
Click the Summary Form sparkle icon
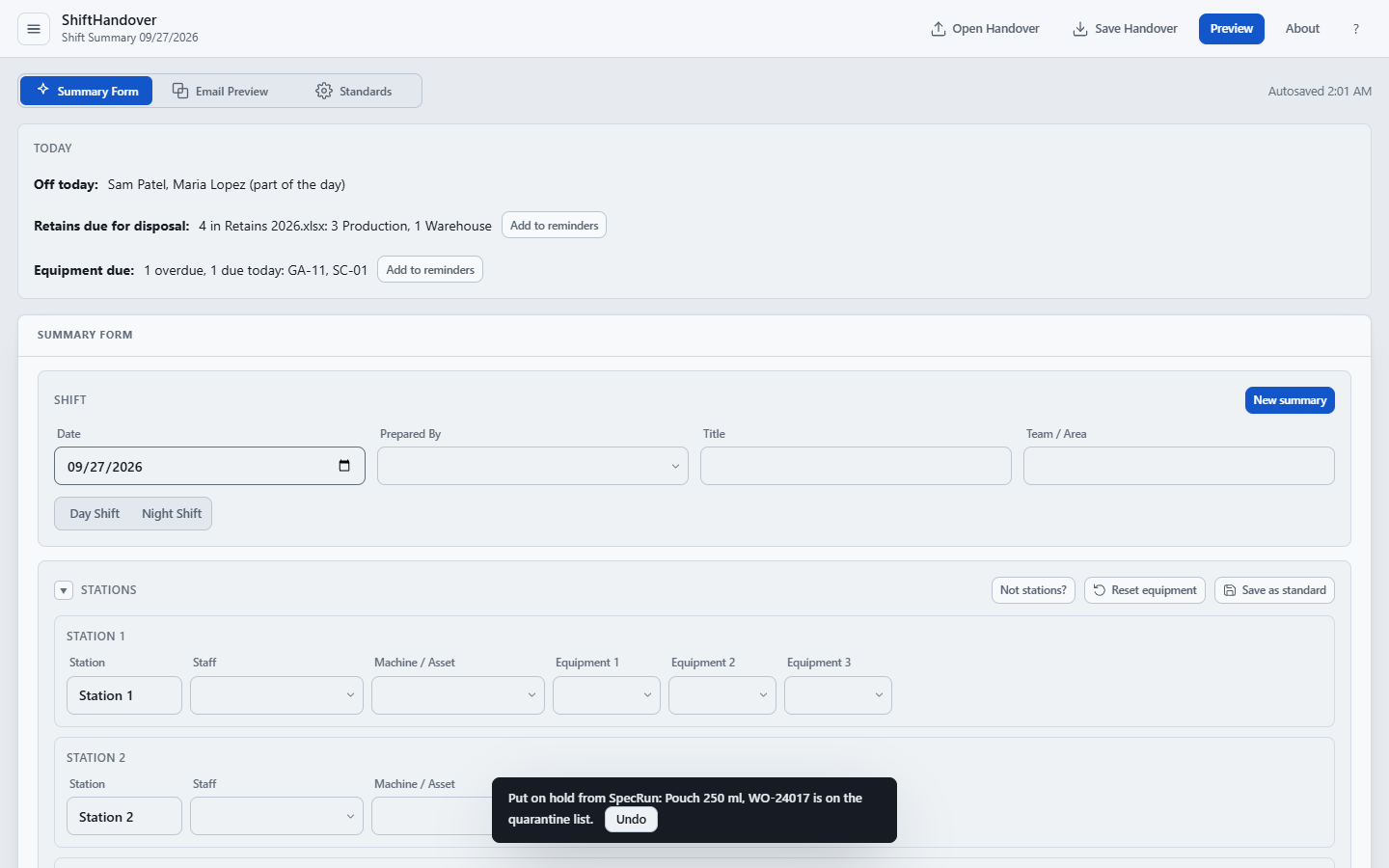[43, 90]
